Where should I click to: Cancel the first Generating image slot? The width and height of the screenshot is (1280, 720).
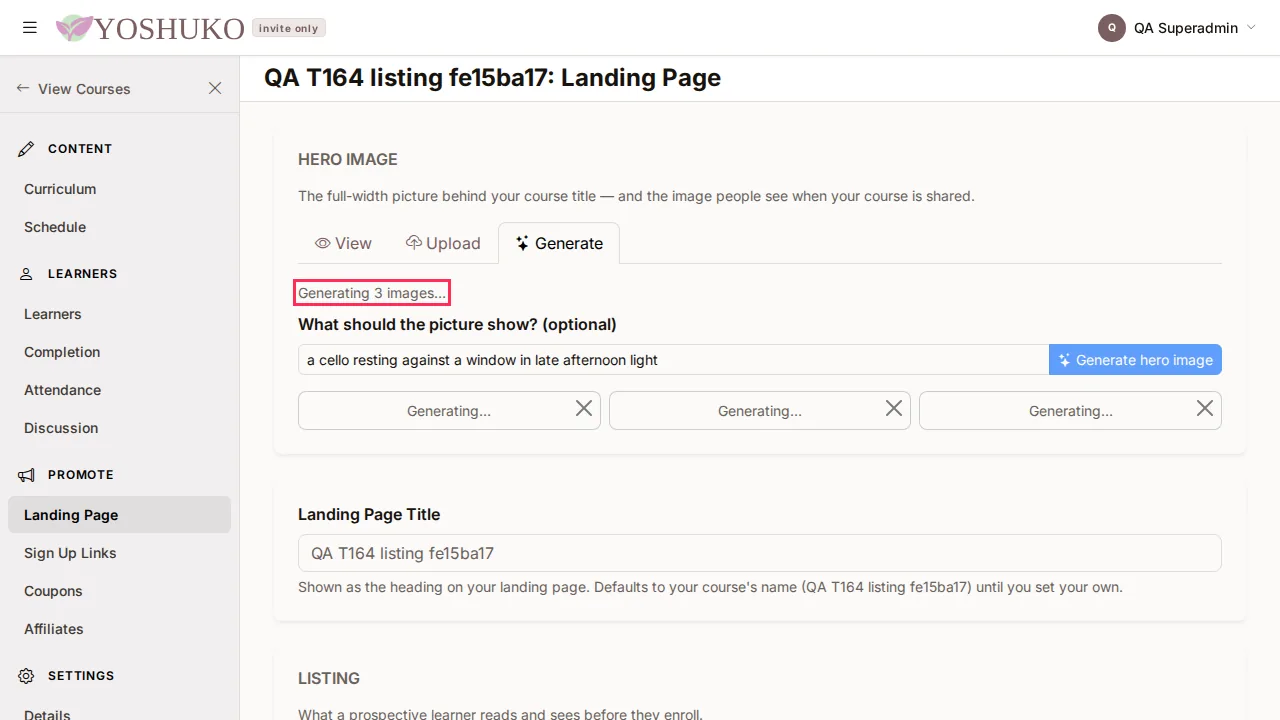[x=584, y=408]
